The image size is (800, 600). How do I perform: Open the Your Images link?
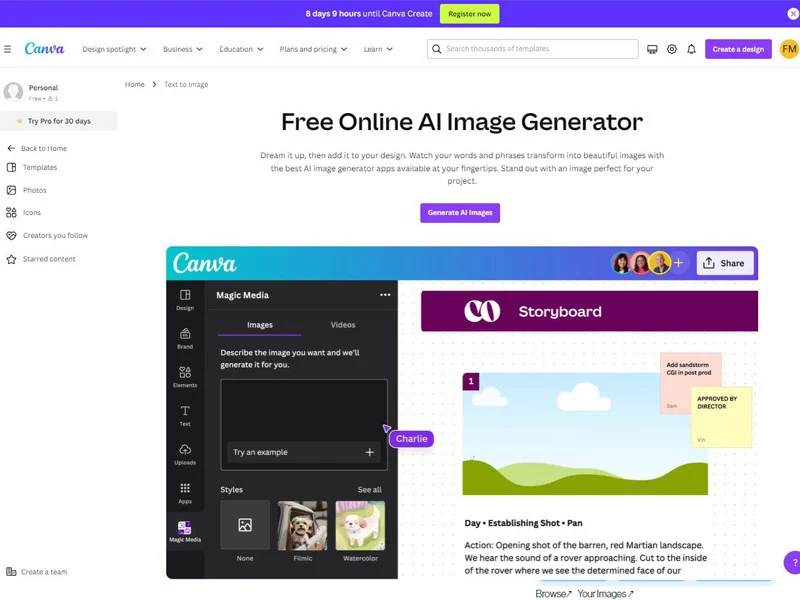click(x=606, y=593)
